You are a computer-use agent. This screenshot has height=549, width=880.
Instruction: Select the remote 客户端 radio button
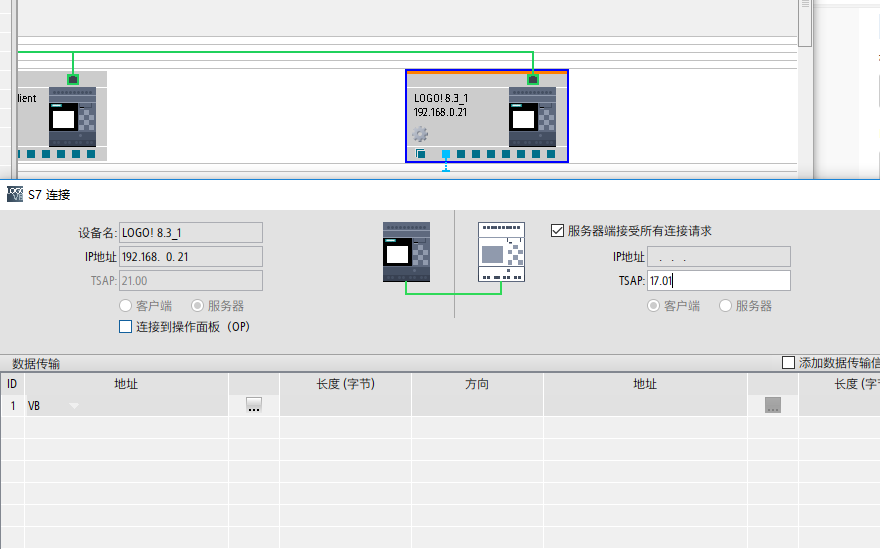[653, 305]
